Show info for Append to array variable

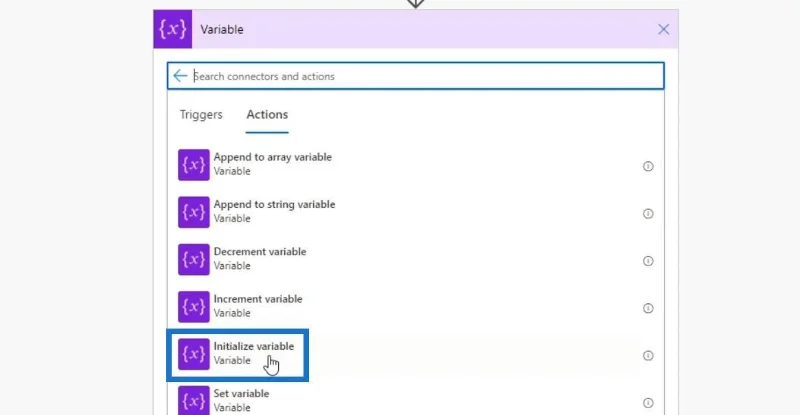tap(648, 166)
